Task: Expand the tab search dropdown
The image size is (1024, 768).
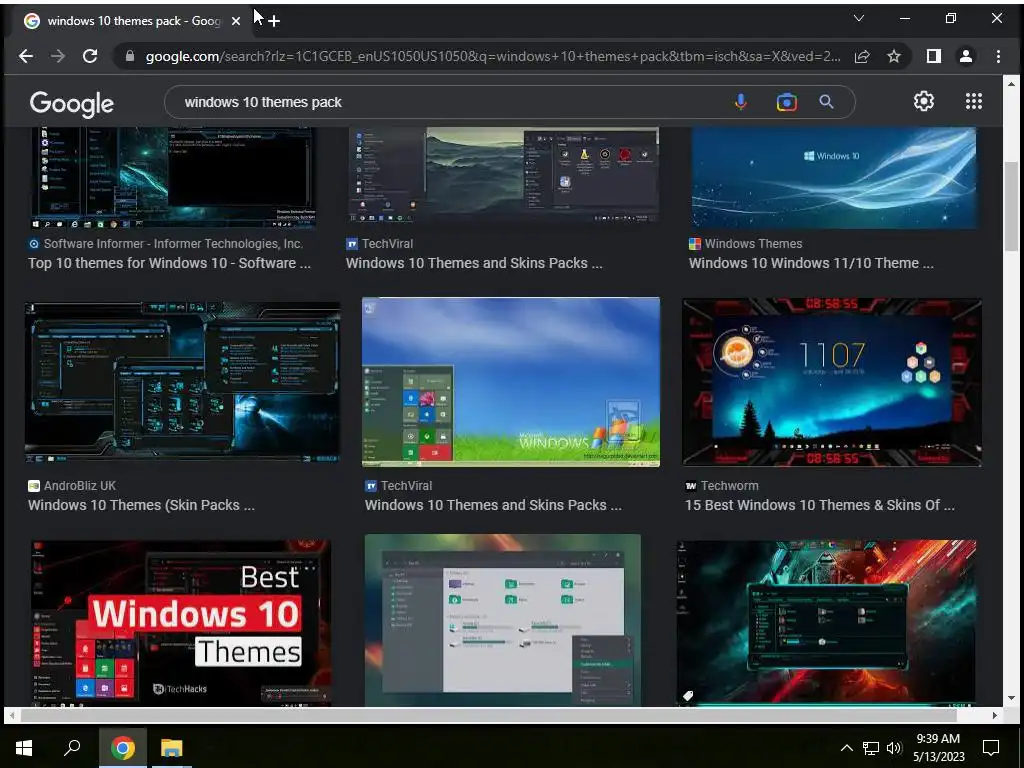Action: click(859, 18)
